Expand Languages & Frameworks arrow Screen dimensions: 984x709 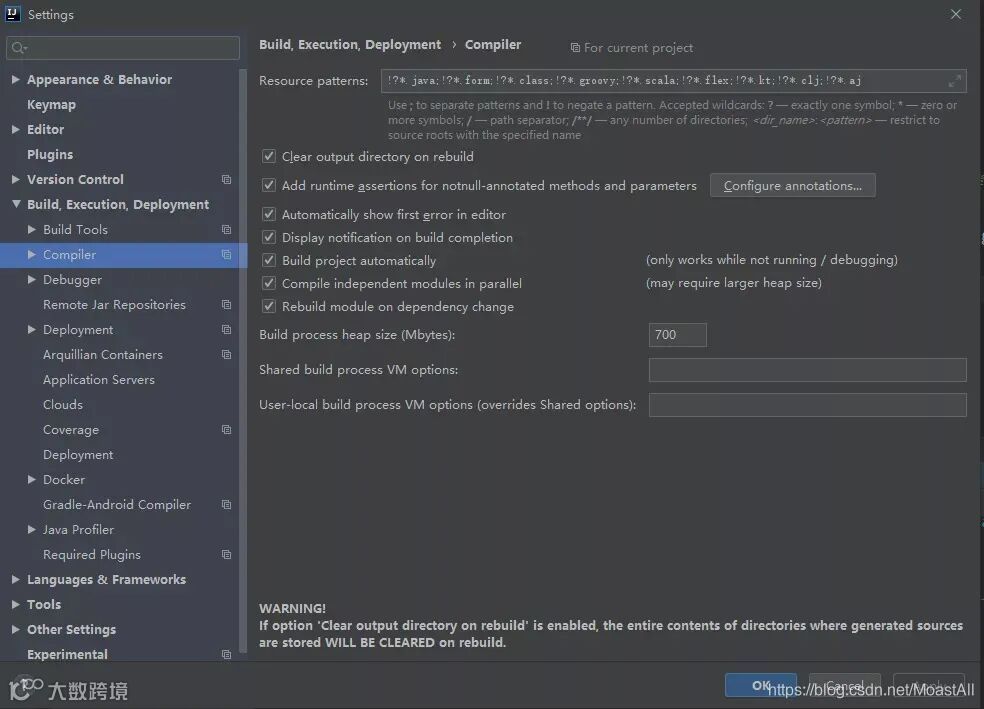pos(16,580)
